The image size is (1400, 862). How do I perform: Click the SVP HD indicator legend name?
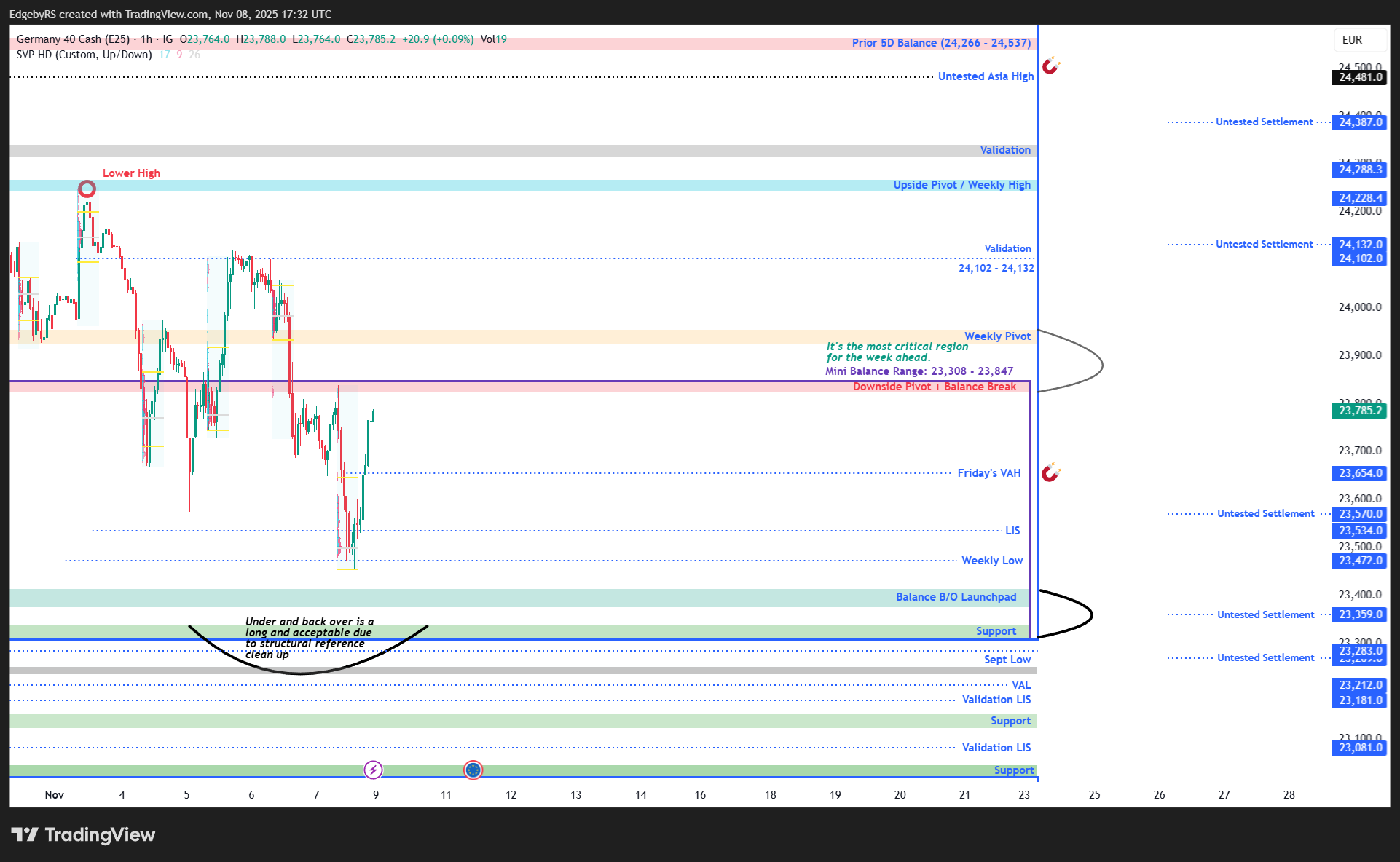tap(84, 55)
